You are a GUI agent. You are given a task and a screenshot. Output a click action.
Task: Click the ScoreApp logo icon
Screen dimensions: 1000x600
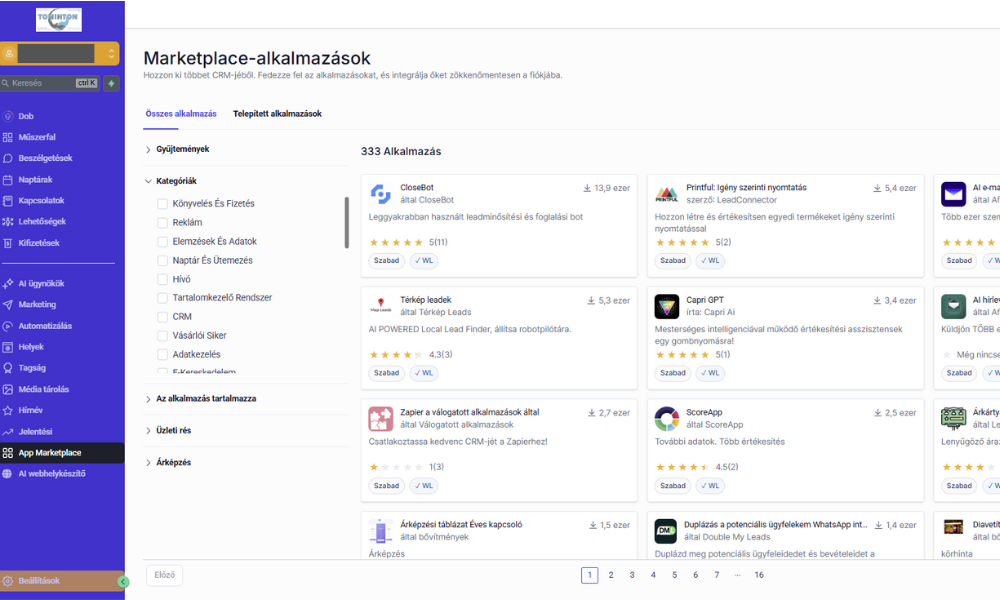tap(666, 418)
